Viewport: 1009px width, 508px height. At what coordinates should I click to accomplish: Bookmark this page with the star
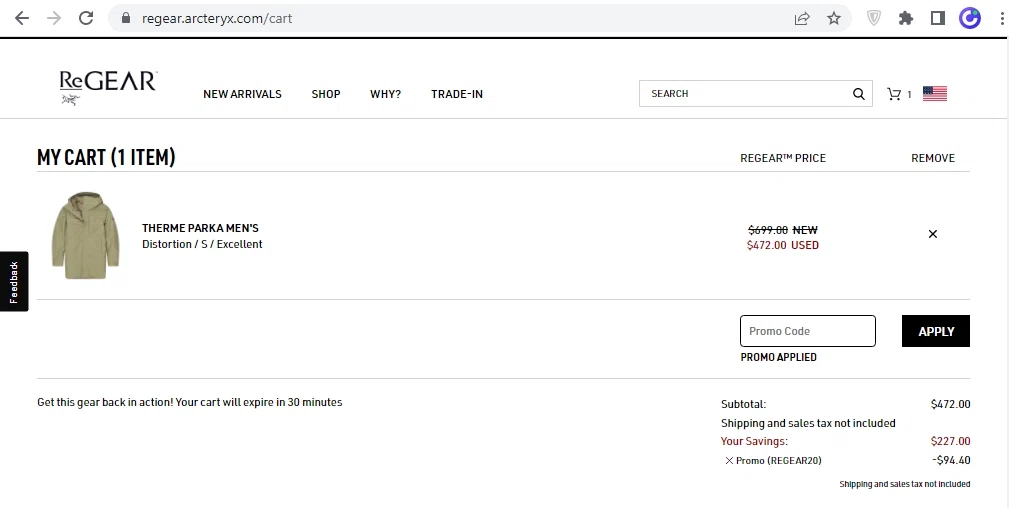point(834,18)
